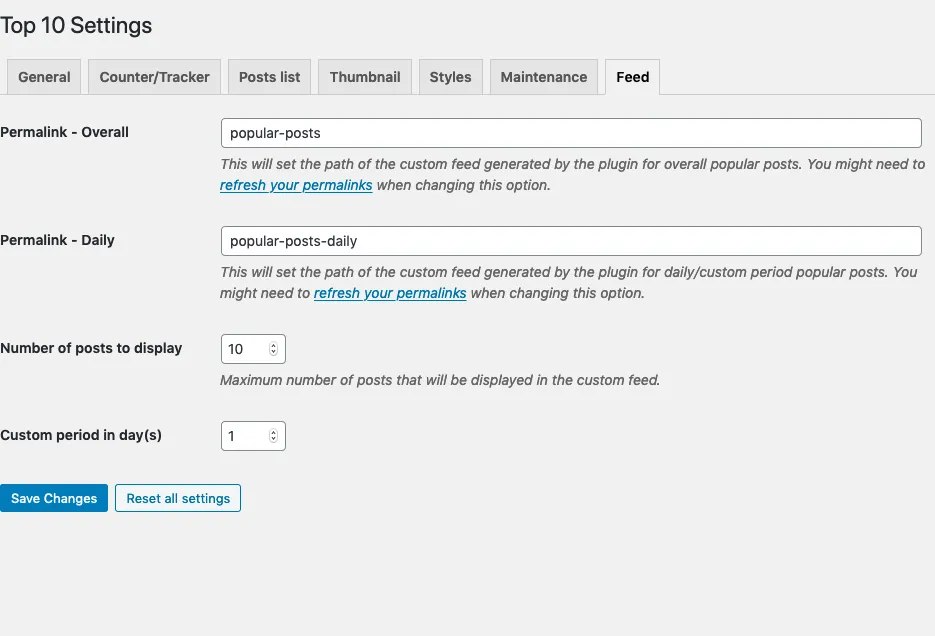The height and width of the screenshot is (636, 935).
Task: Increase the number of posts stepper
Action: coord(273,345)
